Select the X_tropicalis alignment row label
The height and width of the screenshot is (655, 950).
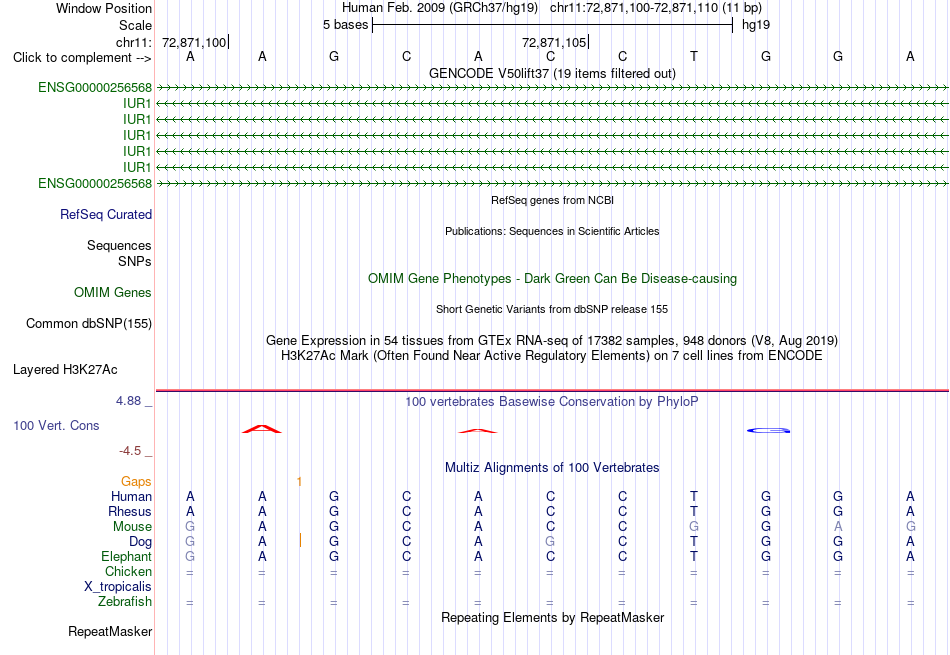[118, 587]
